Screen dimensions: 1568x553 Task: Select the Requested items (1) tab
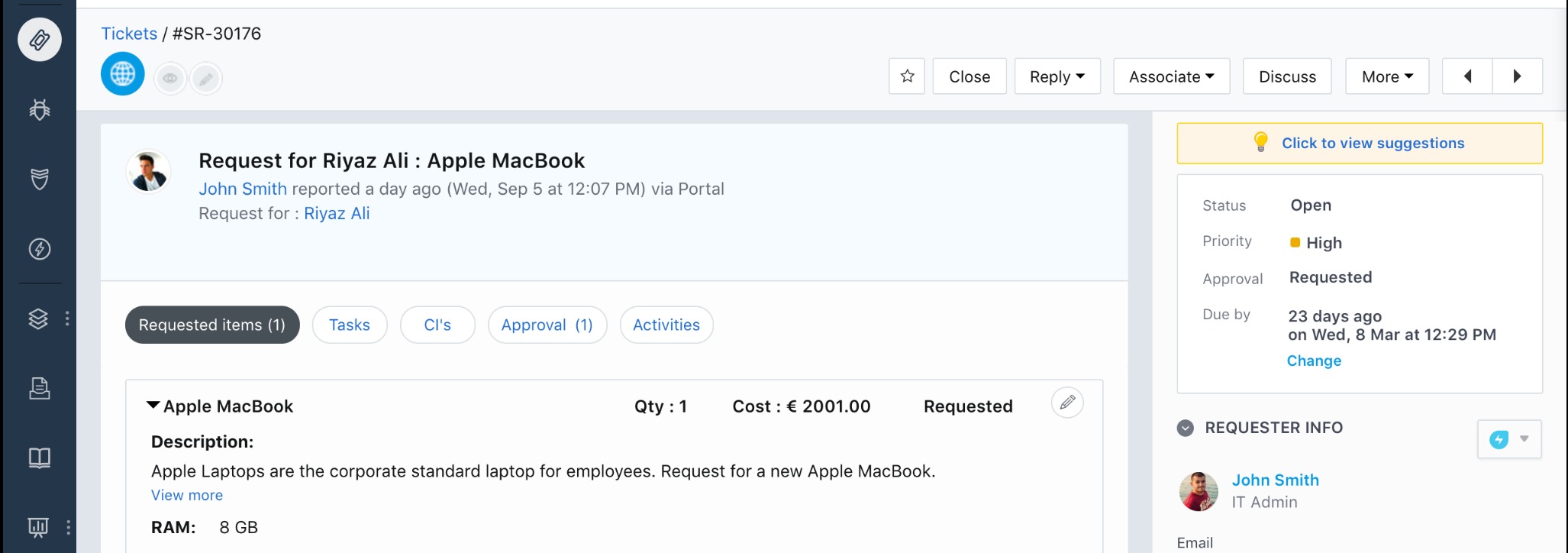pos(212,325)
